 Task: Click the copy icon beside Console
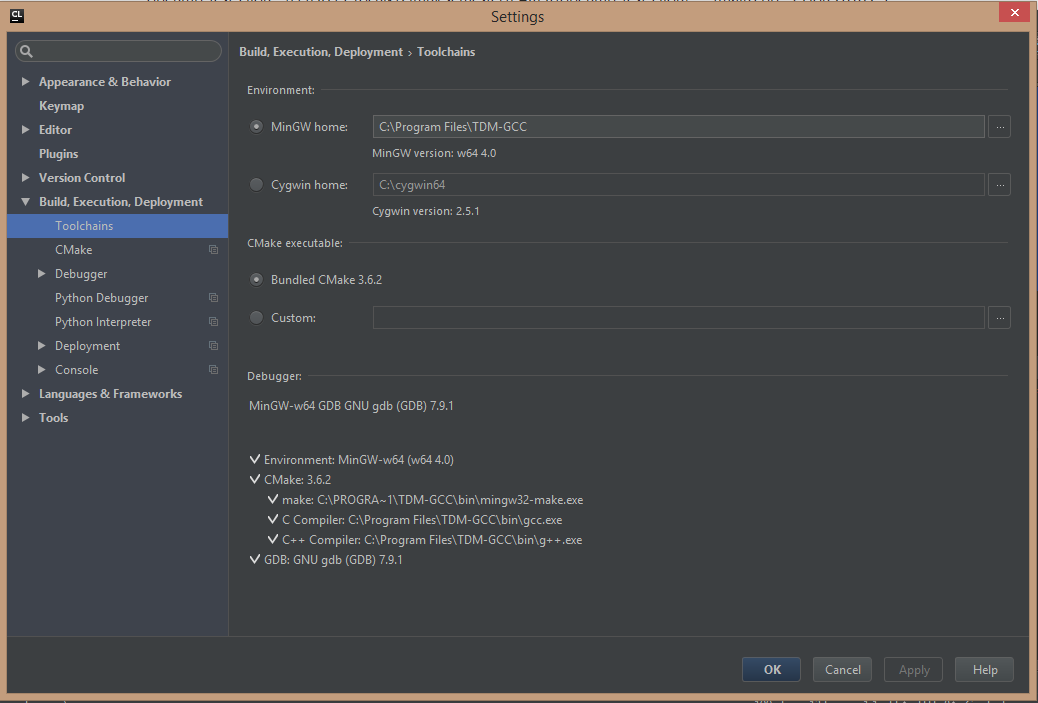[213, 369]
